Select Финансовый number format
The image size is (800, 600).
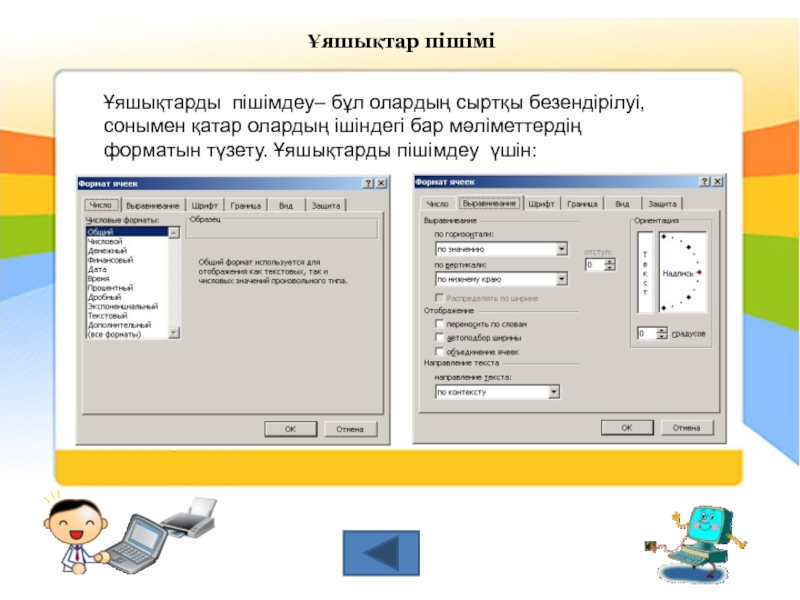(127, 260)
